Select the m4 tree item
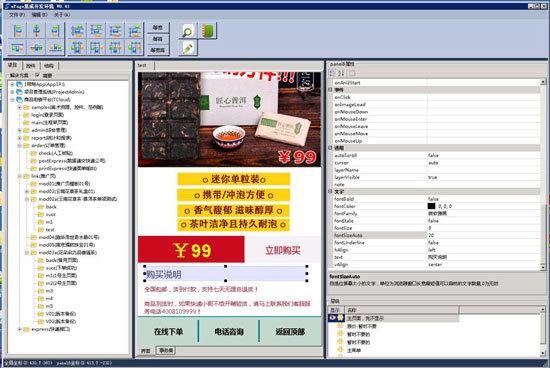This screenshot has height=368, width=550. click(49, 298)
